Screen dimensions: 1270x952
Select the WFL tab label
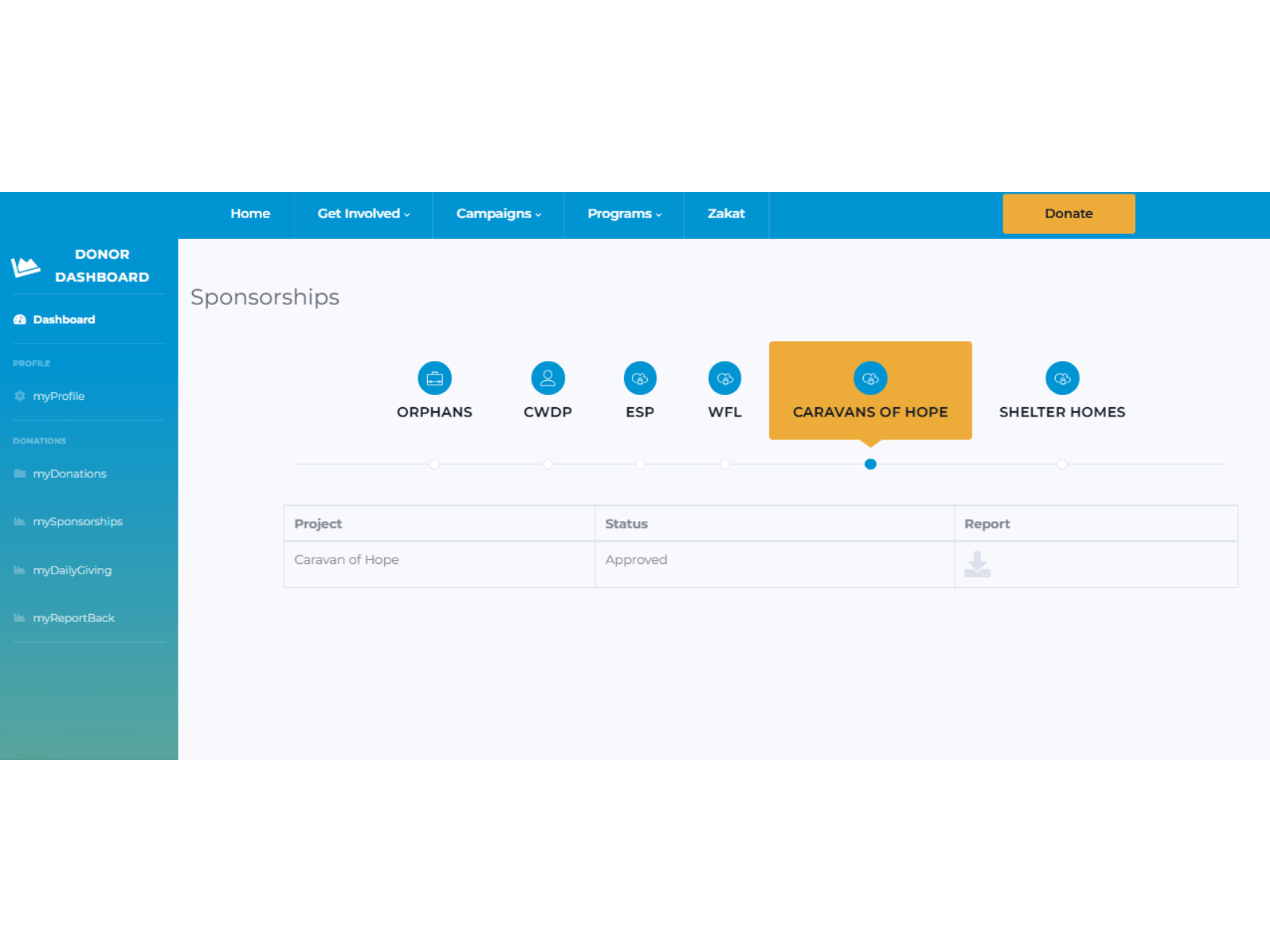pyautogui.click(x=725, y=413)
